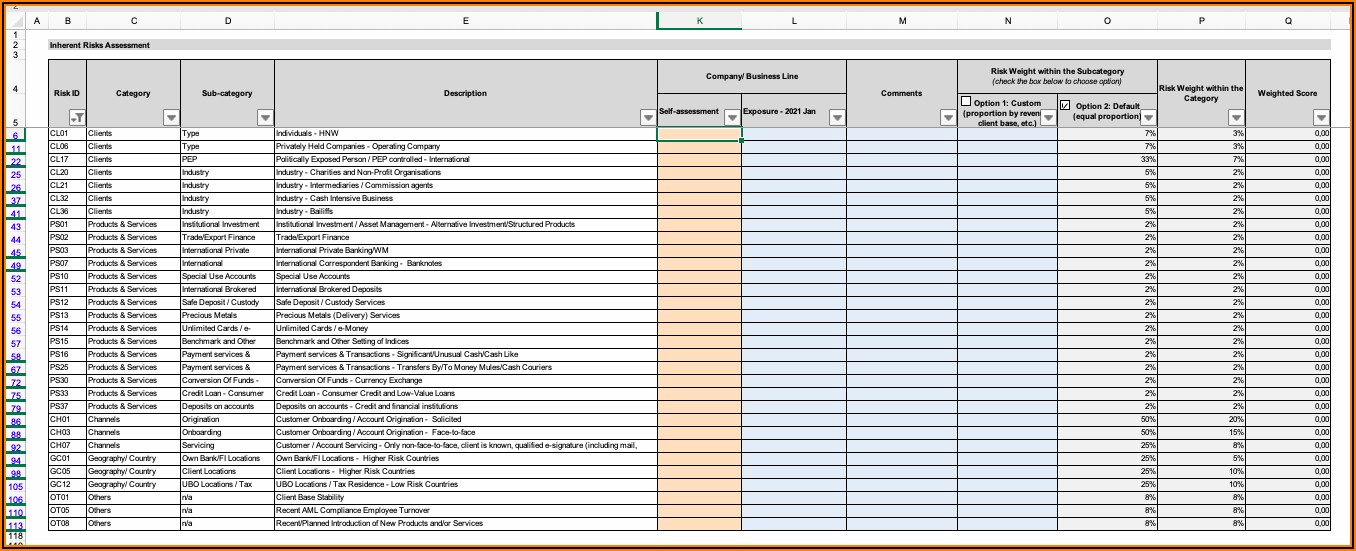Select row 6 header

16,134
